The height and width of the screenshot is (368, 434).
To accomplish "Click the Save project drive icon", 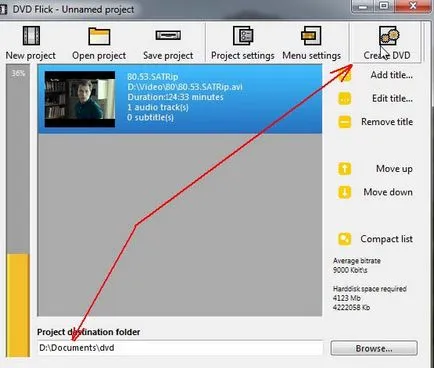I will (168, 35).
